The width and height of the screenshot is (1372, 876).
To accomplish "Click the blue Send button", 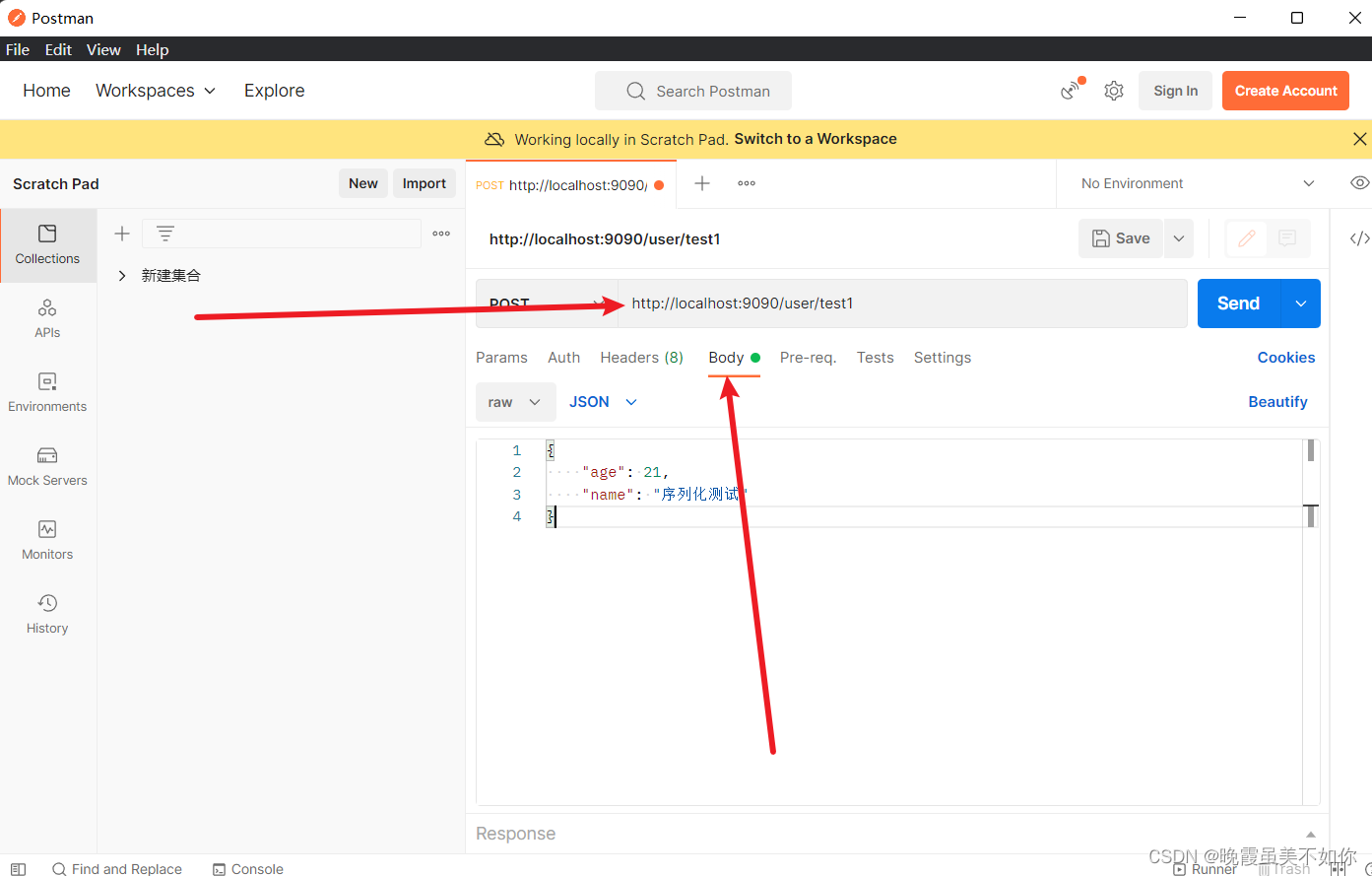I will pyautogui.click(x=1238, y=303).
